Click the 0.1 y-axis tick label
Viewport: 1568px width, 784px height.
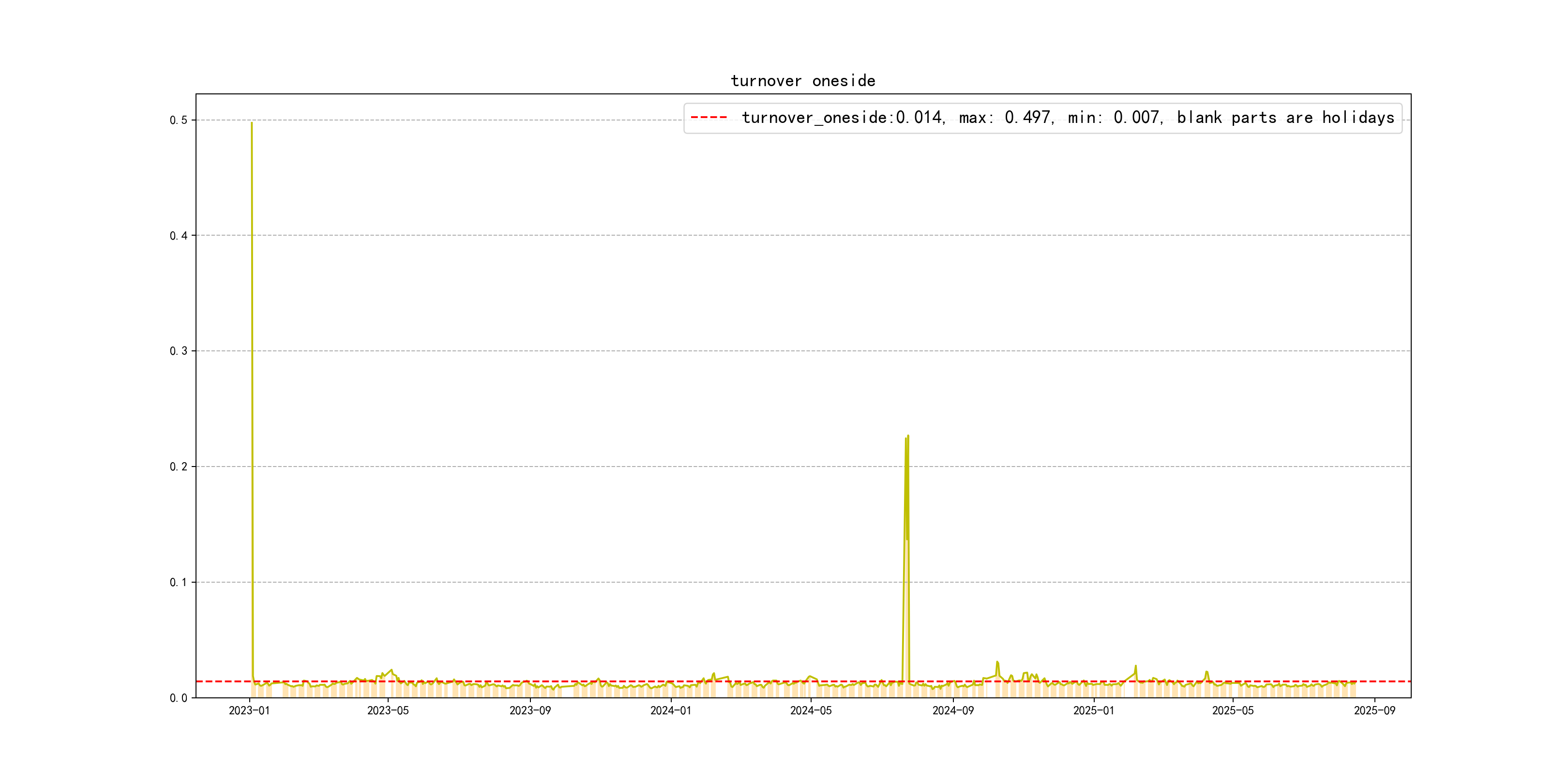179,583
